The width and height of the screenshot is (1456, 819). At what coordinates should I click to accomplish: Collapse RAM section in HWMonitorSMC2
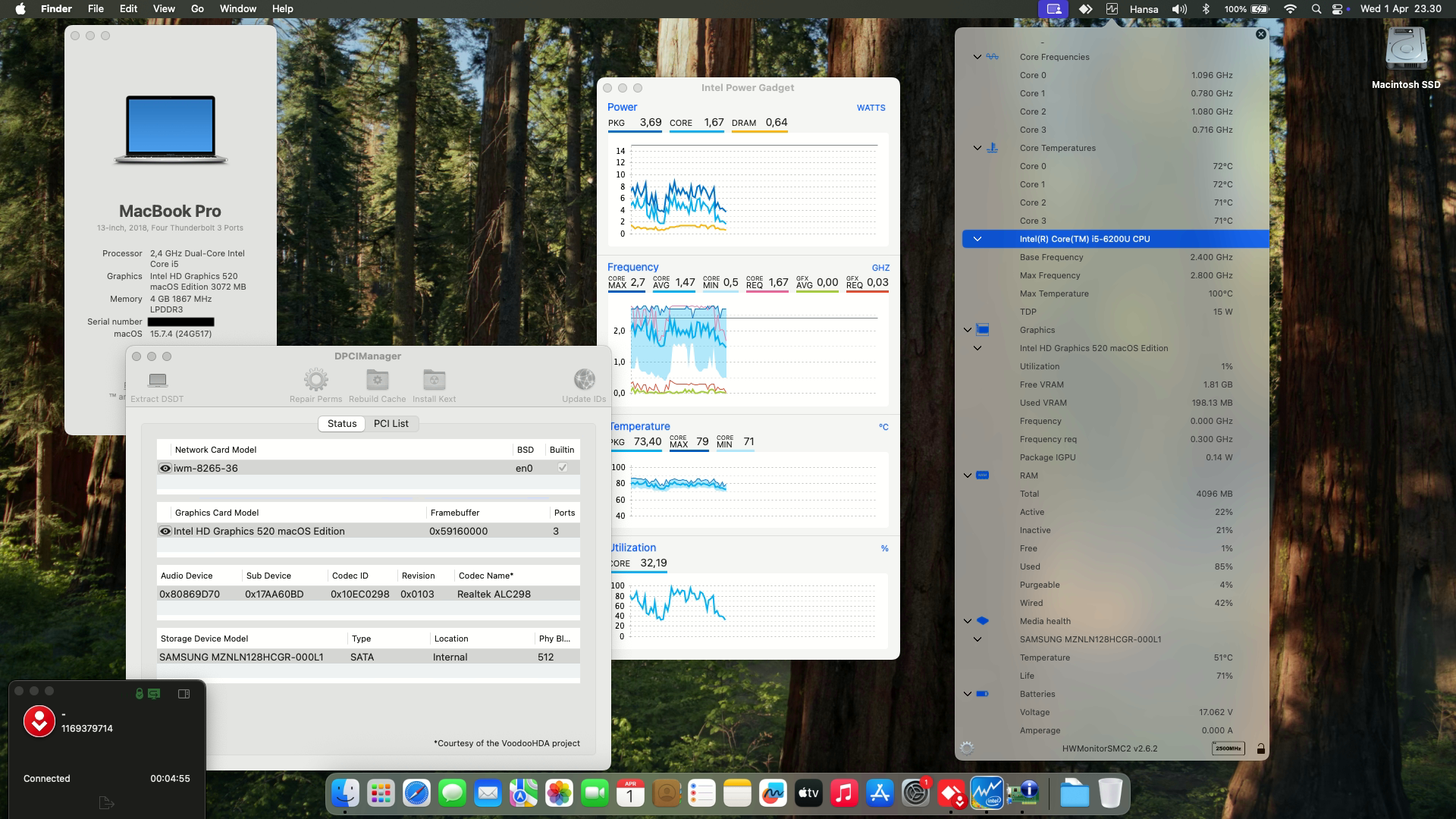point(968,475)
